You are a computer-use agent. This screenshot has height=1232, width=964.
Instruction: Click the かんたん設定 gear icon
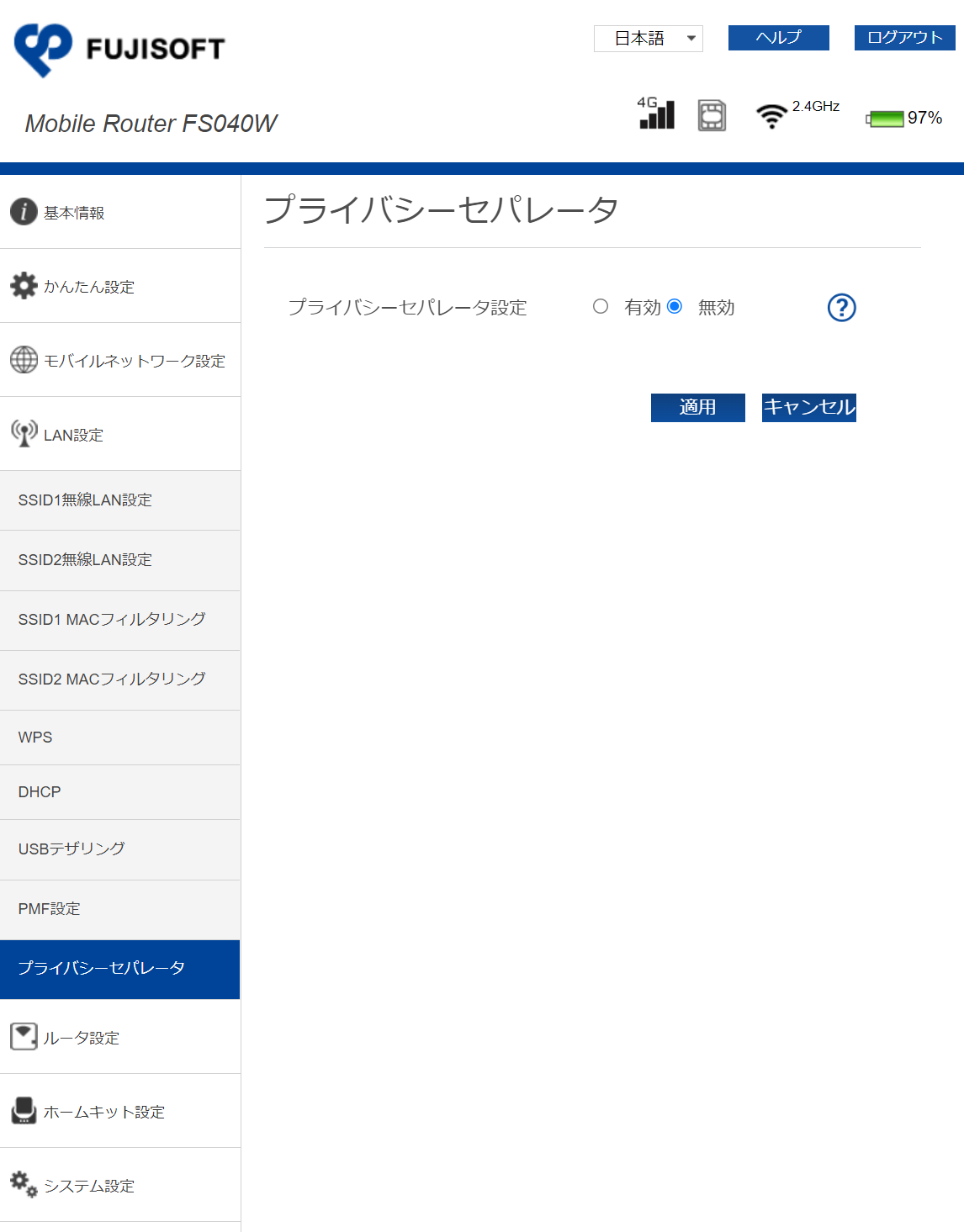(x=24, y=285)
